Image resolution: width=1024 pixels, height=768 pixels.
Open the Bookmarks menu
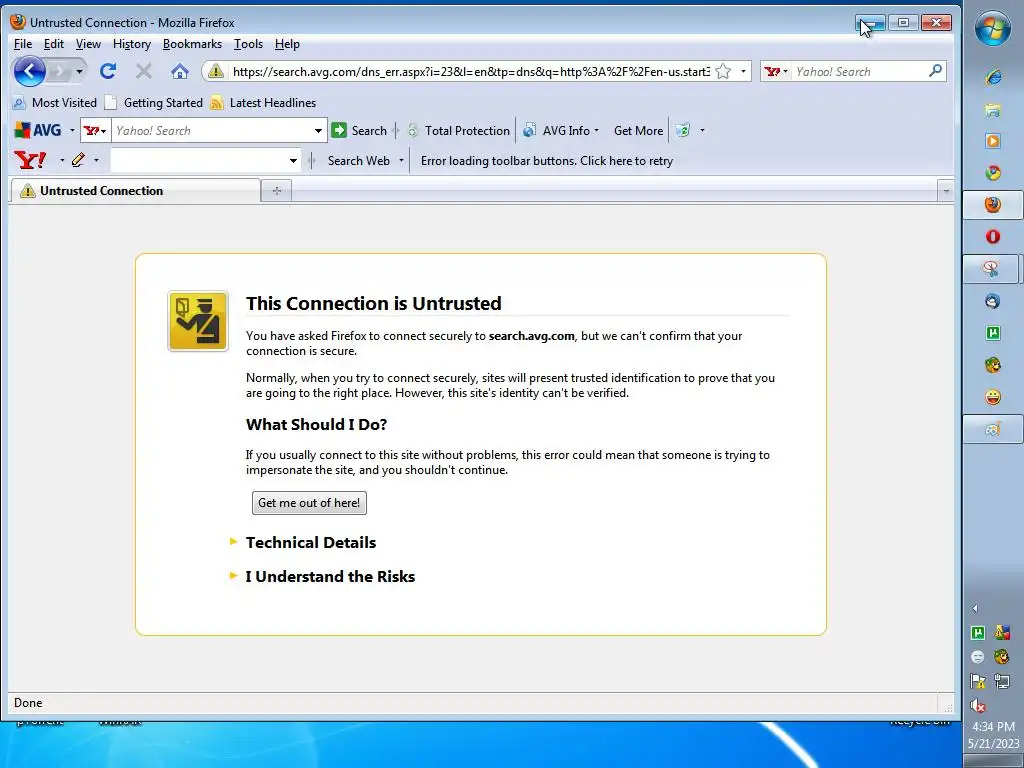pos(192,44)
